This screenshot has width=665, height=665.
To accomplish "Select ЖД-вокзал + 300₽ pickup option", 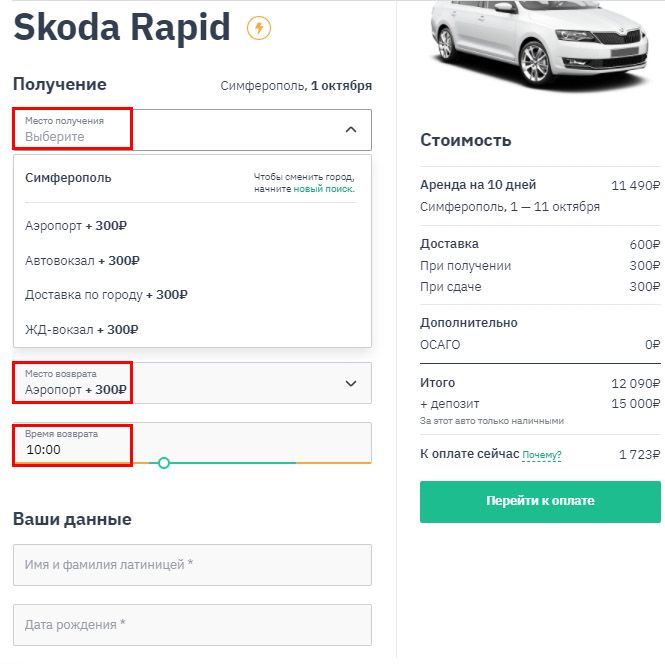I will 81,329.
